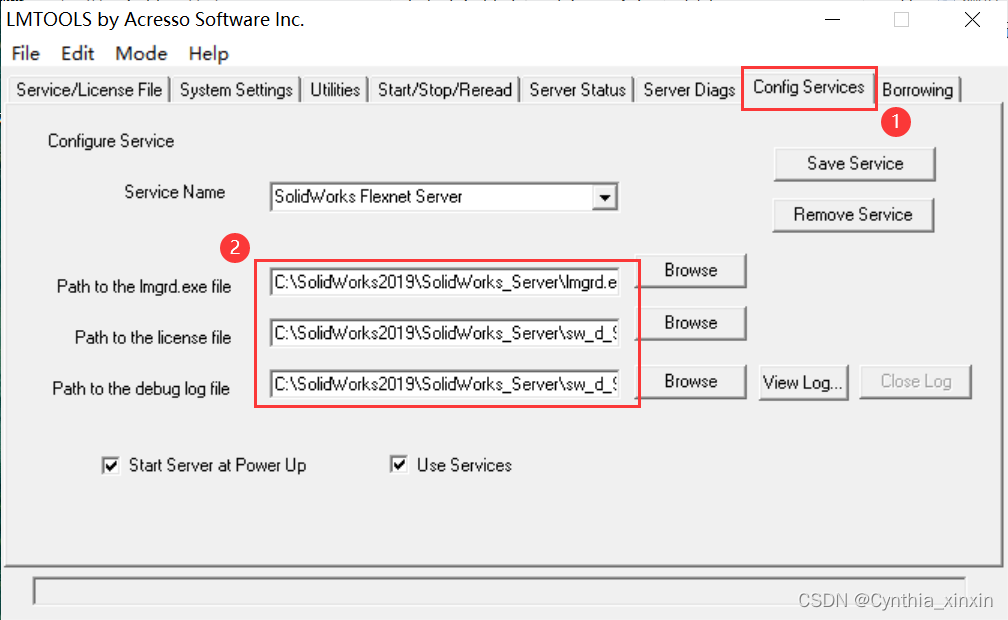Browse for the debug log file

(691, 381)
